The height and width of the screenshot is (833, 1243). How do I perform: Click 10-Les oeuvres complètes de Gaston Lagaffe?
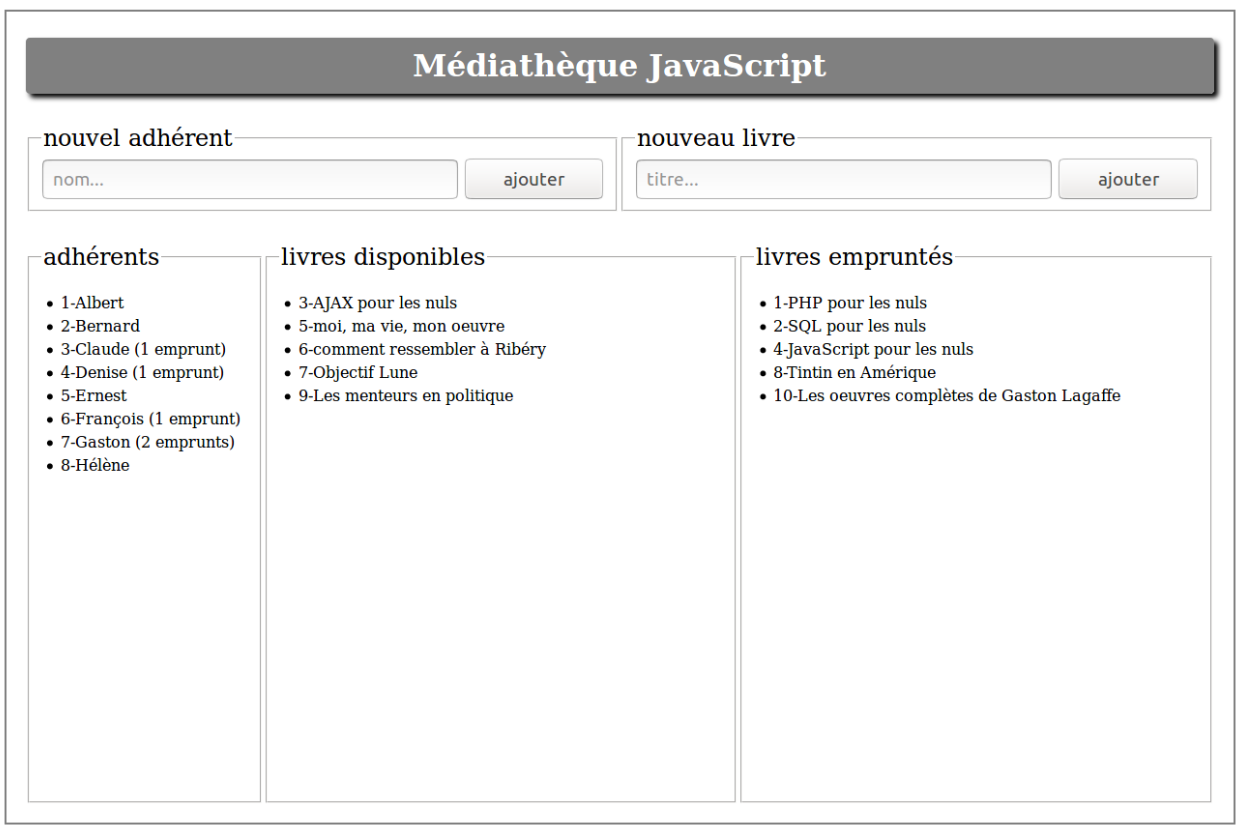click(x=946, y=396)
